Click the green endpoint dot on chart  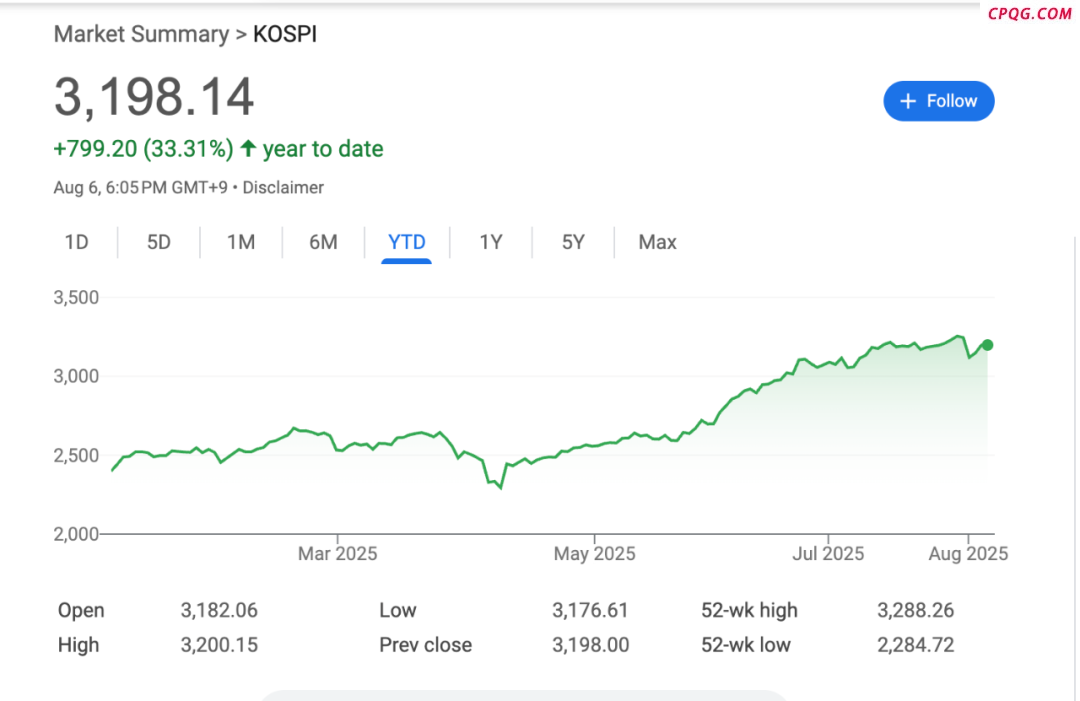tap(987, 345)
